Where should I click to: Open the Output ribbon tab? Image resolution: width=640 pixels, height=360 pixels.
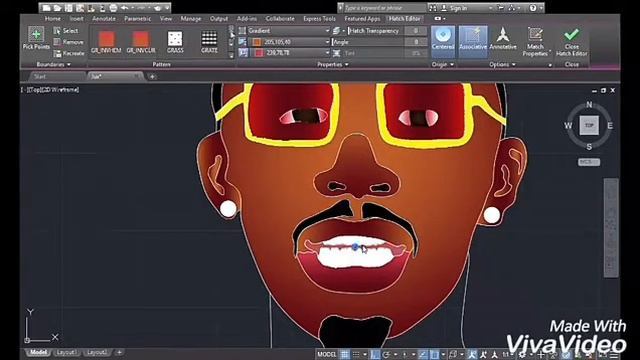click(219, 19)
